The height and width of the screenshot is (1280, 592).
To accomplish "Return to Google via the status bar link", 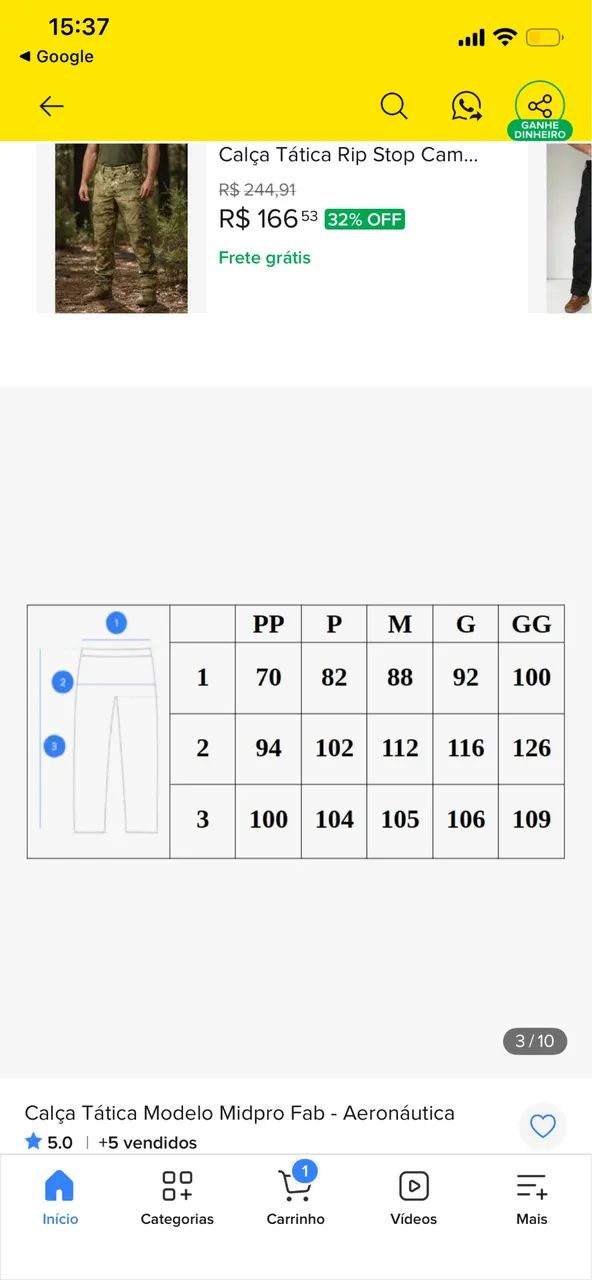I will [x=56, y=57].
